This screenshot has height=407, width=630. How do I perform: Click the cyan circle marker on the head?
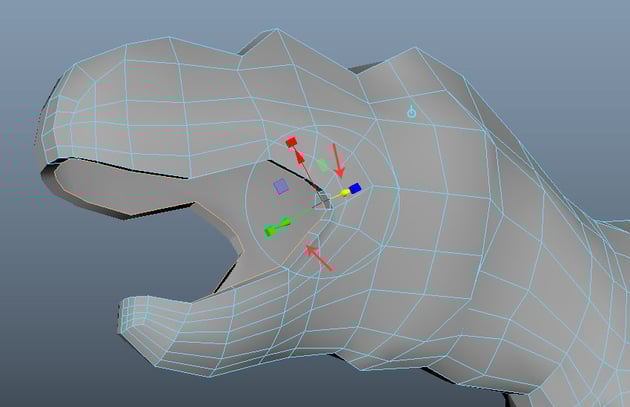coord(412,112)
